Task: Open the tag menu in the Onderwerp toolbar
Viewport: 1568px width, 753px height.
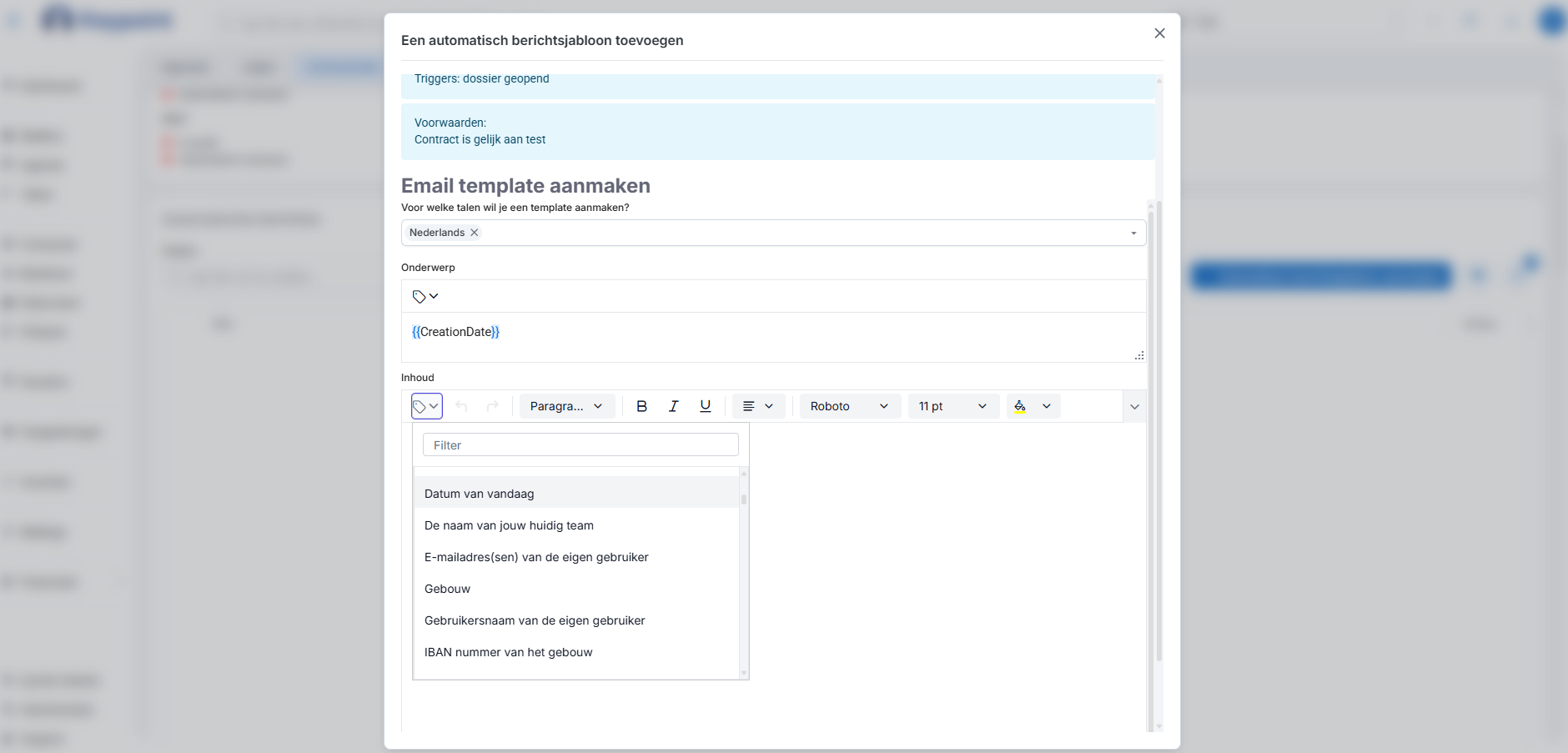Action: [x=425, y=296]
